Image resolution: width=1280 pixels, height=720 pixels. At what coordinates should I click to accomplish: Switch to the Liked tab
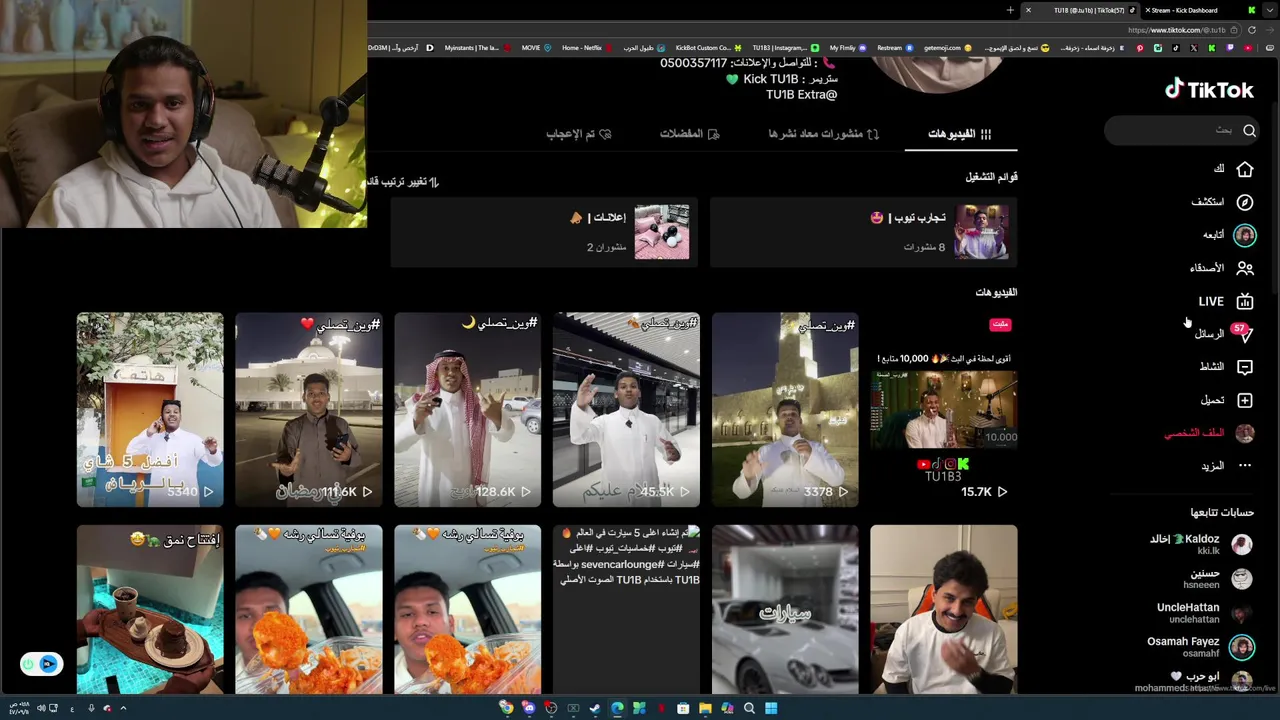(x=579, y=134)
